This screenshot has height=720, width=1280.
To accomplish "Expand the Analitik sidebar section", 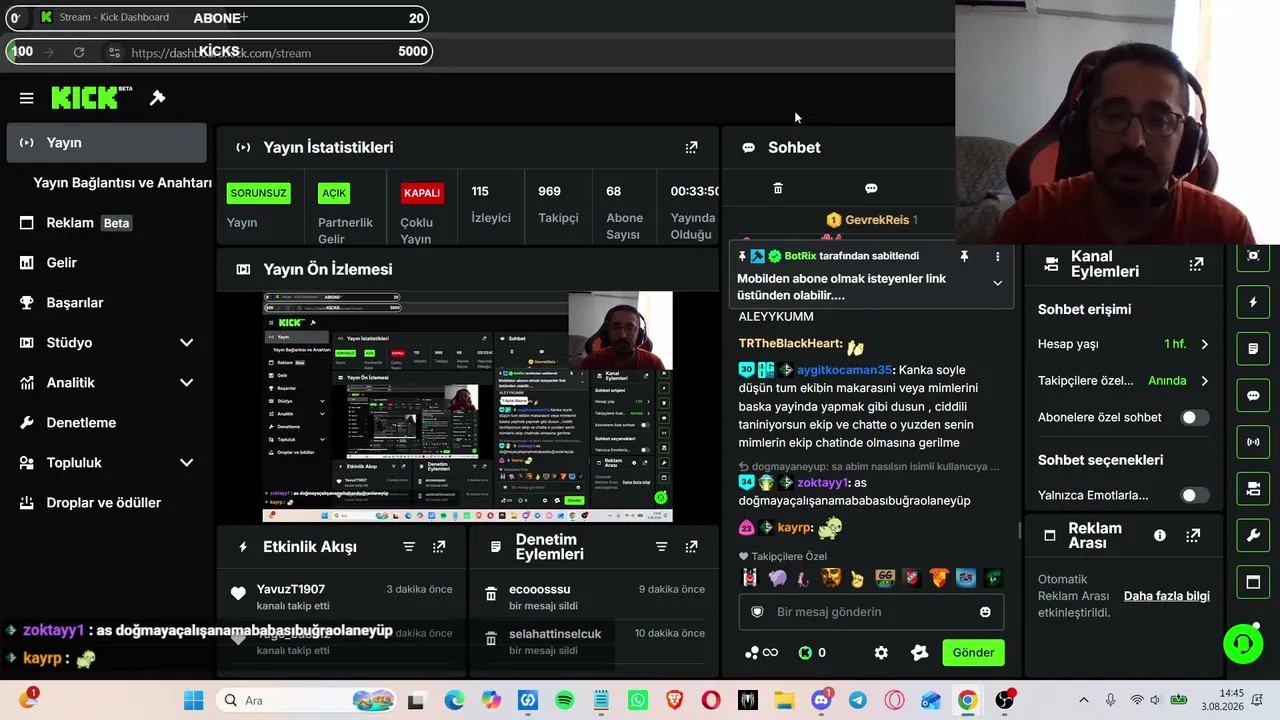I will point(186,383).
